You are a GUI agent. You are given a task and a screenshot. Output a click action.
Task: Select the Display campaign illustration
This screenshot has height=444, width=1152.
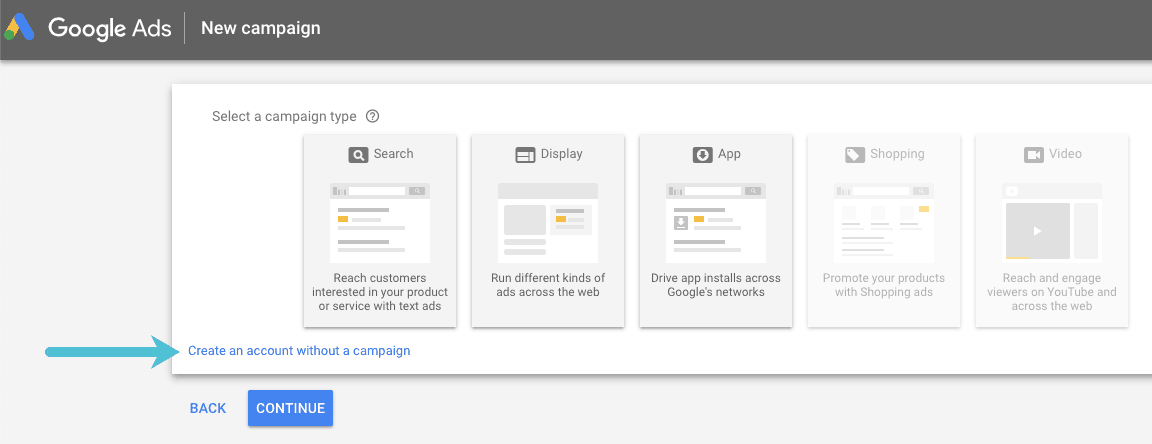pos(548,222)
